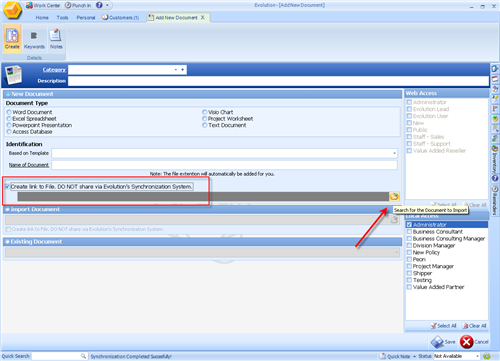The image size is (500, 361).
Task: Open the orange cube application menu
Action: click(x=12, y=10)
